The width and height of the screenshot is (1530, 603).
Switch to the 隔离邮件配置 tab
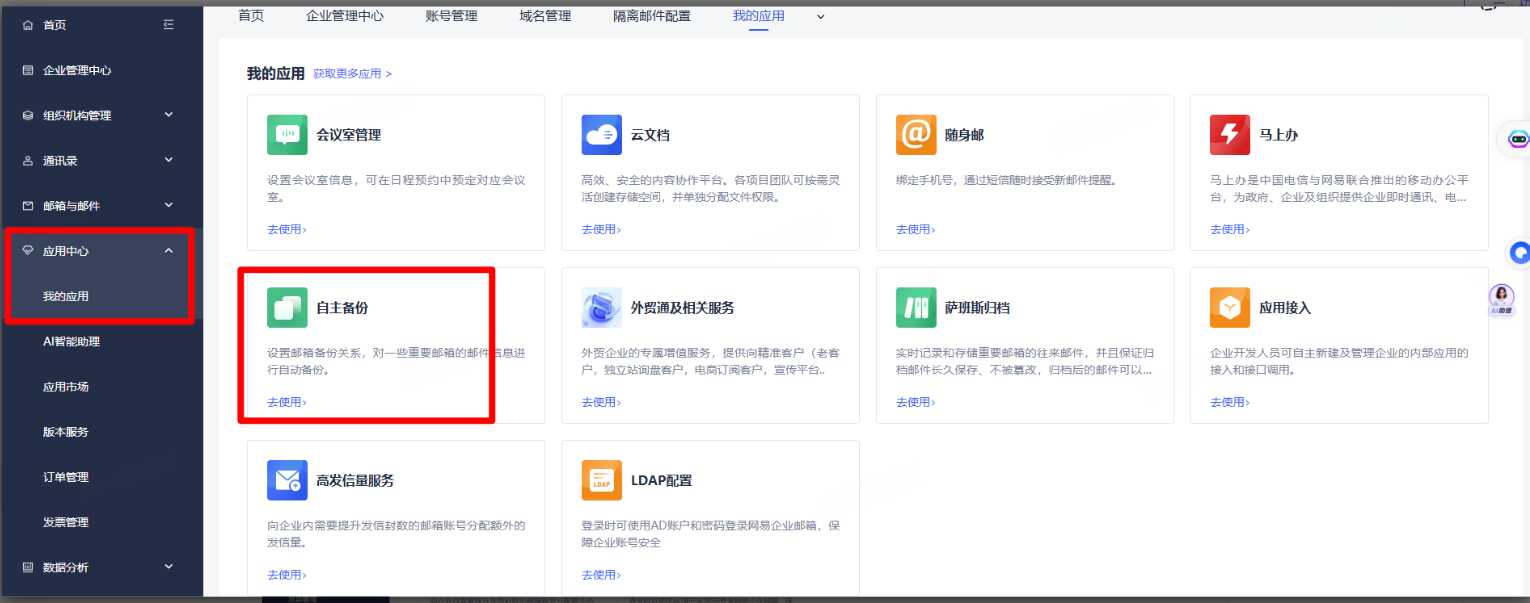(652, 16)
